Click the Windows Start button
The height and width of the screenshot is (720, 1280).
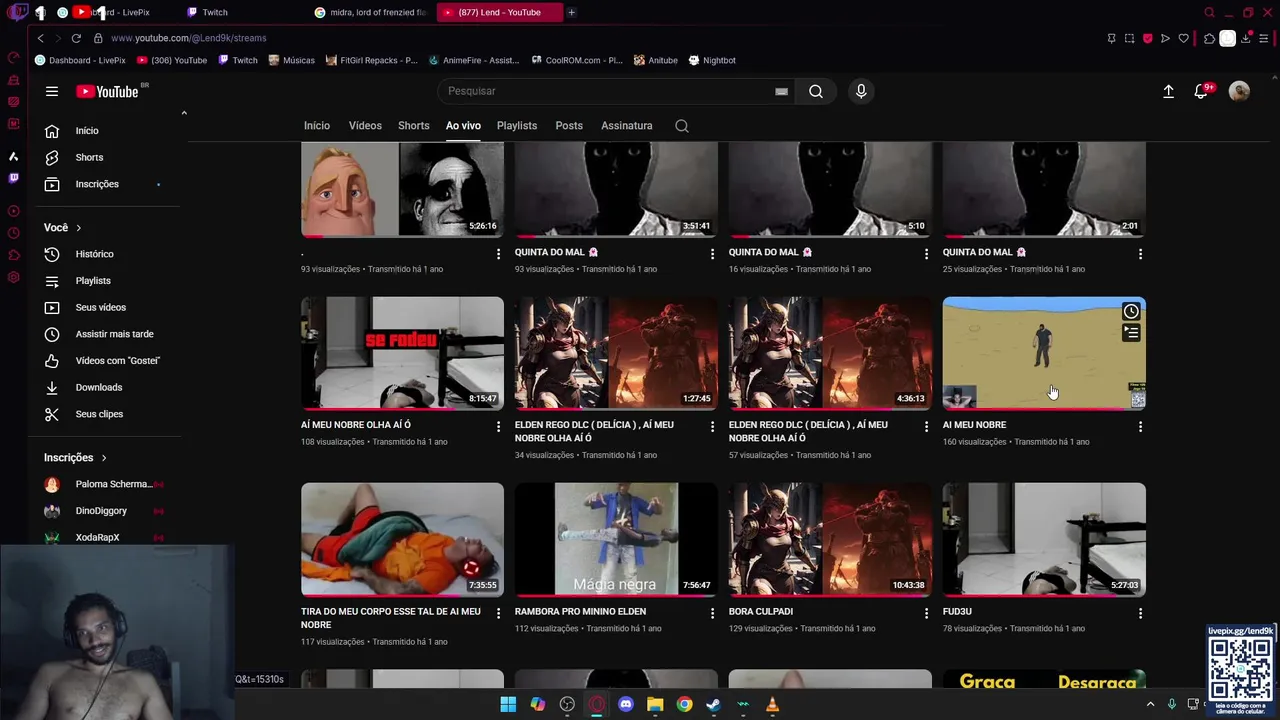coord(508,704)
